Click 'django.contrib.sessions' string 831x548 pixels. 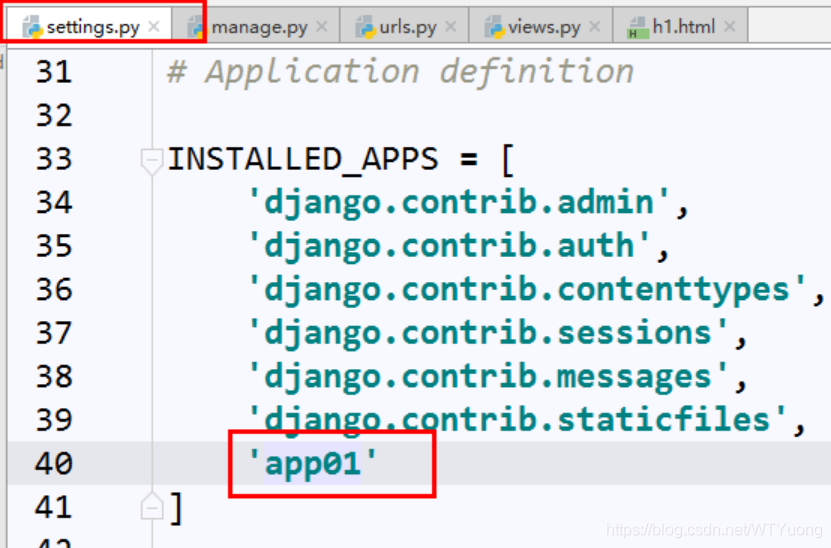click(x=488, y=334)
